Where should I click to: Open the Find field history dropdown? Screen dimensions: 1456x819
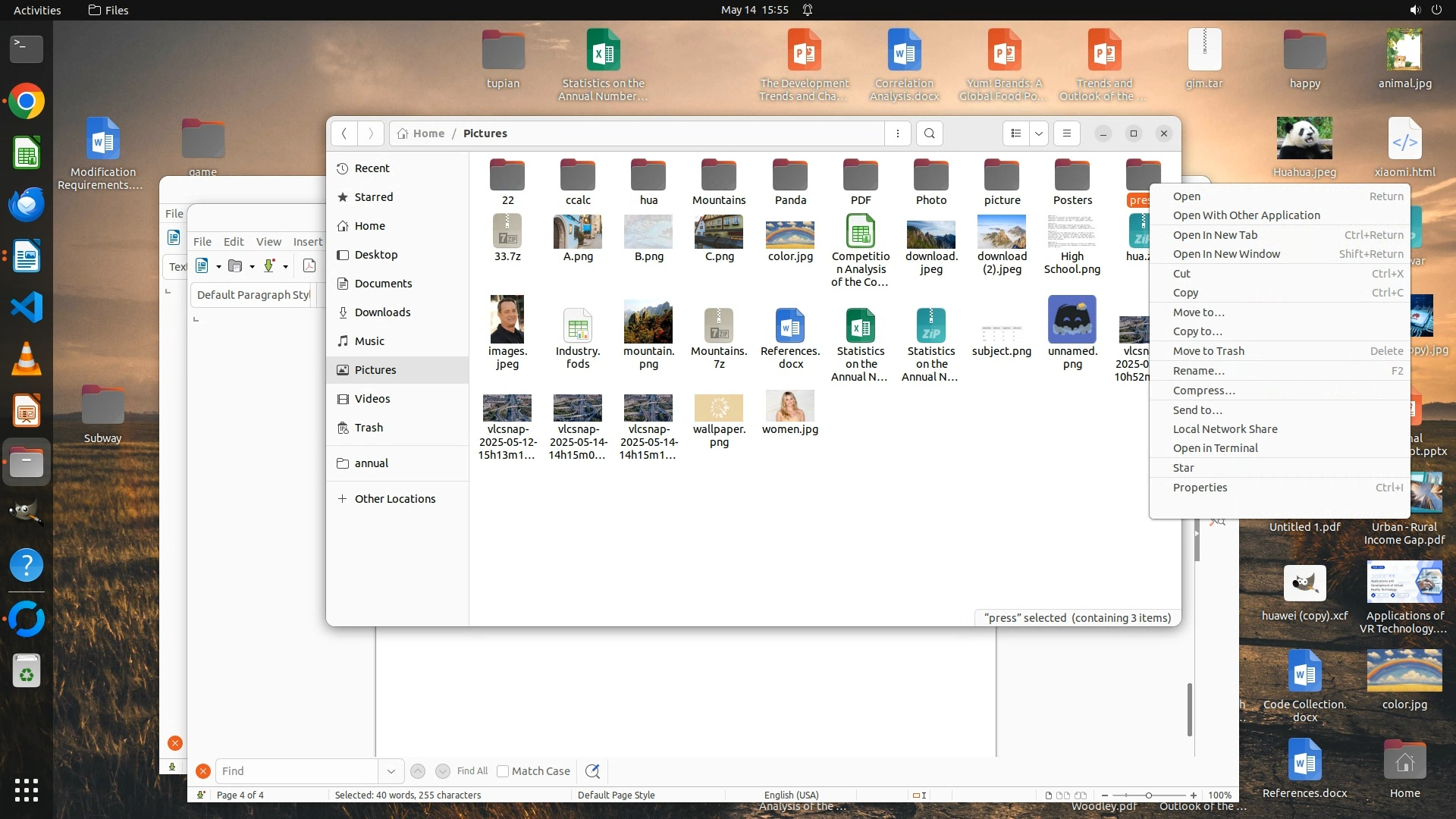tap(391, 771)
